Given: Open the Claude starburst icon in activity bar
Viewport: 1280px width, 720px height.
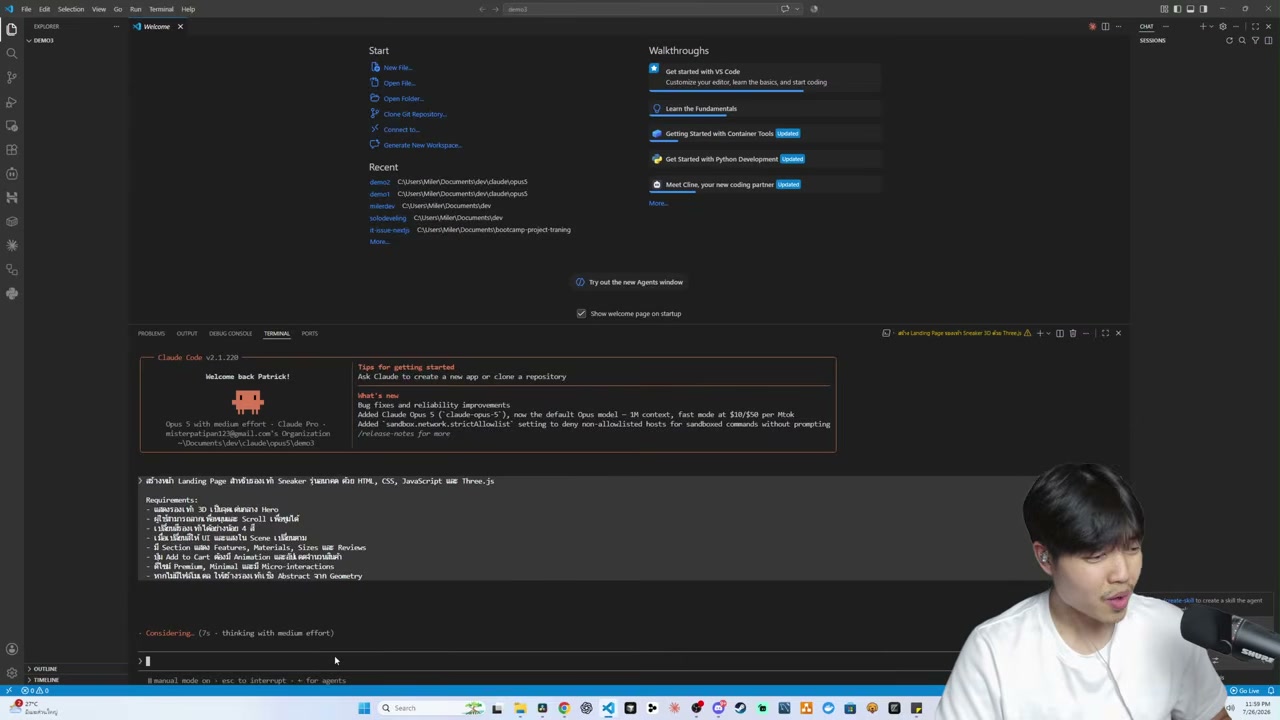Looking at the screenshot, I should pyautogui.click(x=12, y=245).
